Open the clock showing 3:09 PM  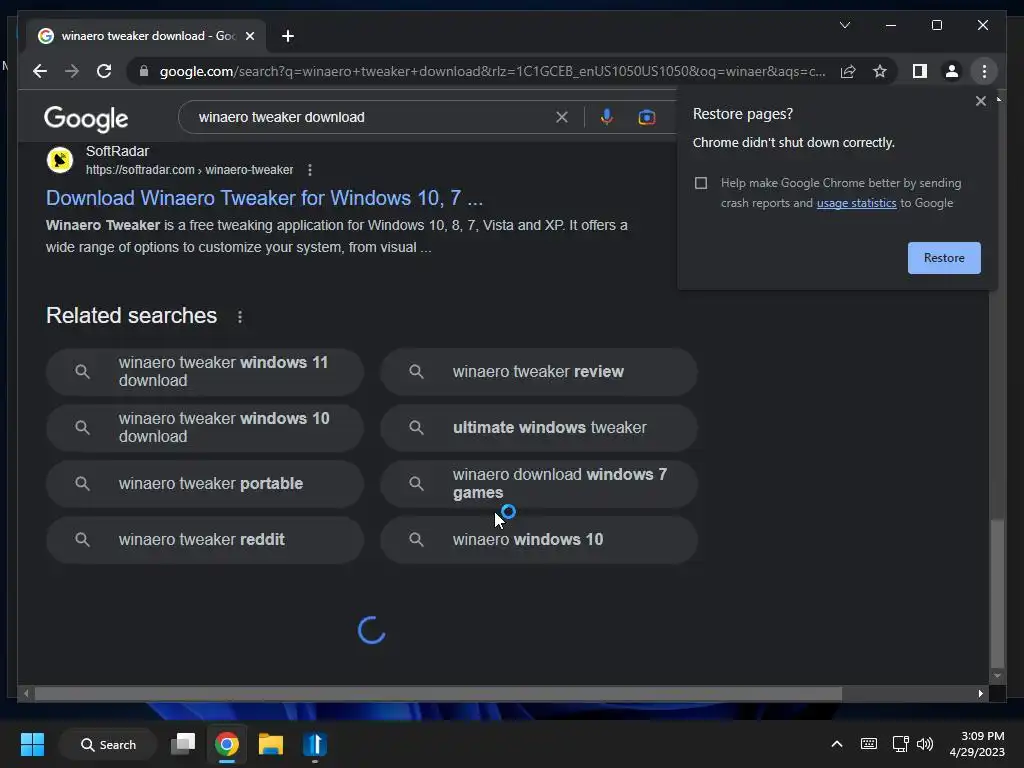pyautogui.click(x=977, y=744)
